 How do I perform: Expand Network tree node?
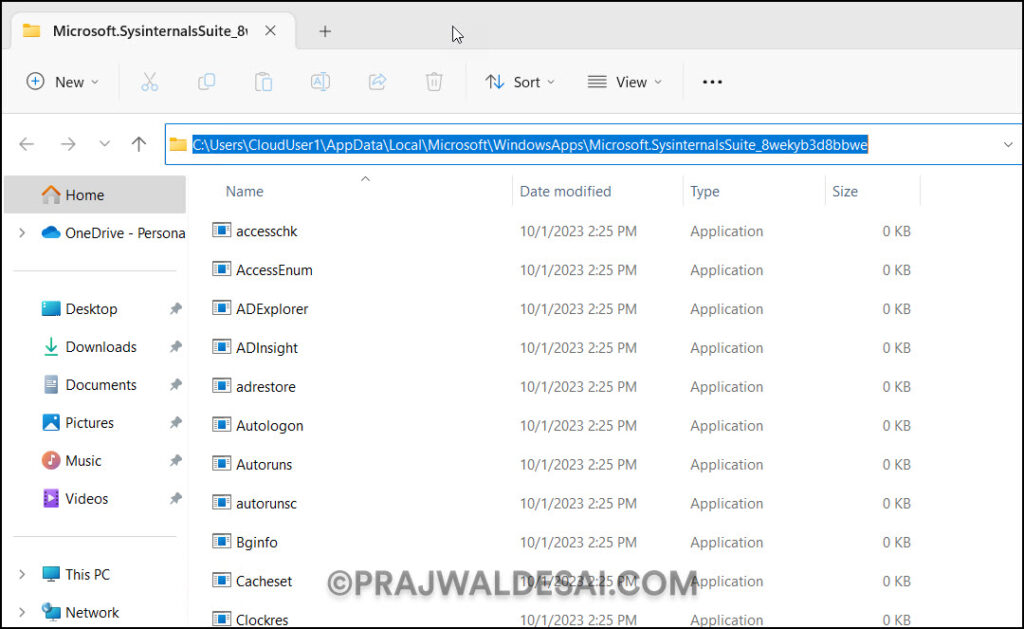click(x=22, y=612)
